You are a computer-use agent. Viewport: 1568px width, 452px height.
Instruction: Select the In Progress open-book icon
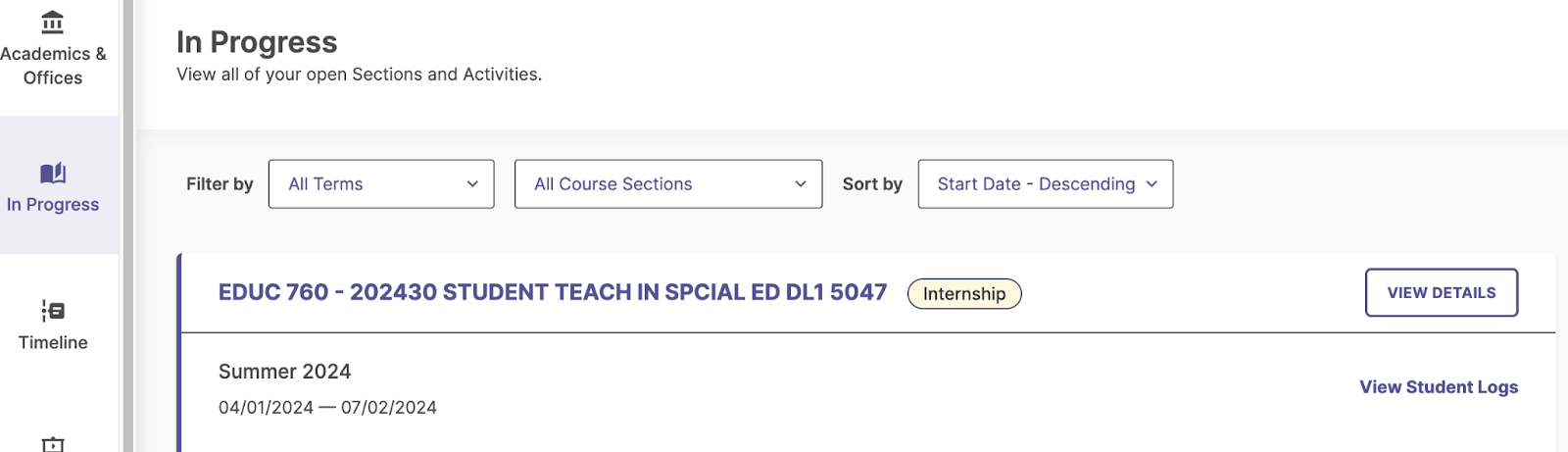click(x=53, y=174)
